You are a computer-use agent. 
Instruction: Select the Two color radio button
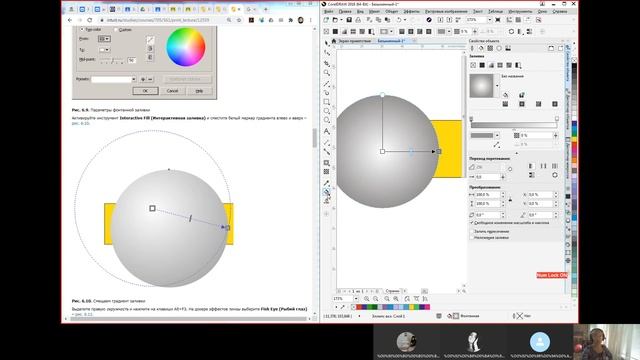click(82, 29)
